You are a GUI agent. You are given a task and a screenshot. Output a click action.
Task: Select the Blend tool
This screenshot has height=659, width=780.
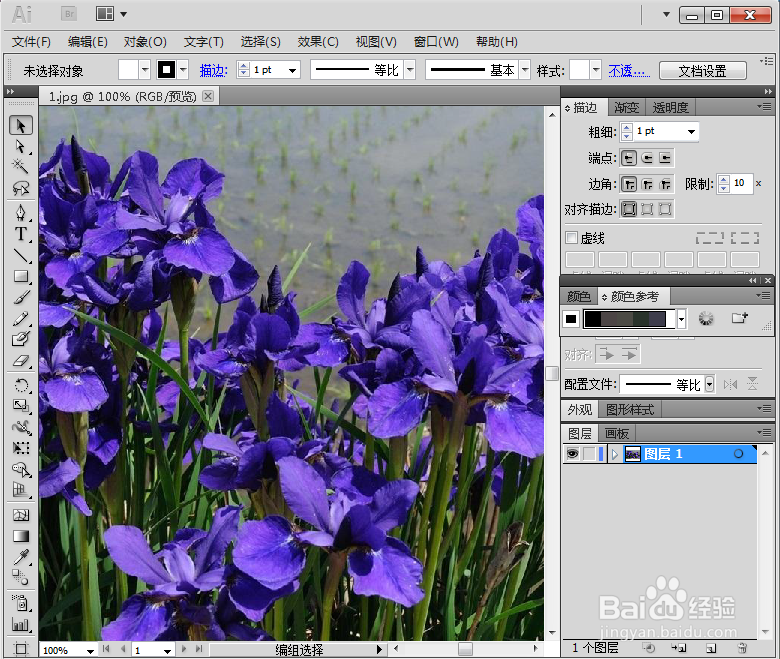(21, 578)
